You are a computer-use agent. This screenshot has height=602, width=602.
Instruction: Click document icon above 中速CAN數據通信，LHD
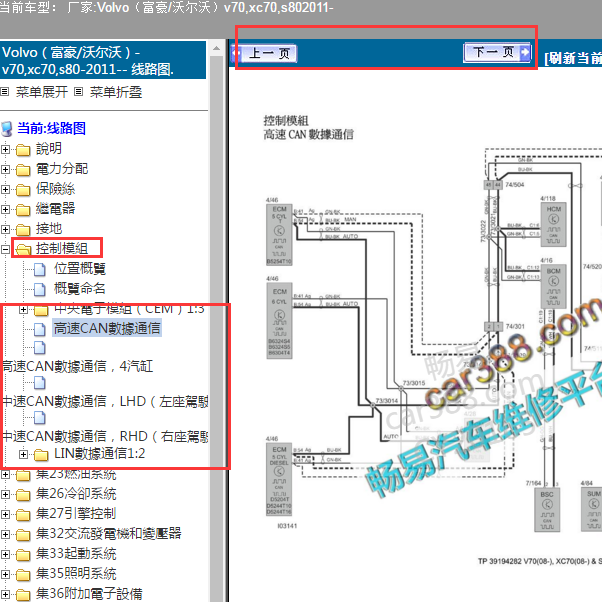(x=40, y=382)
